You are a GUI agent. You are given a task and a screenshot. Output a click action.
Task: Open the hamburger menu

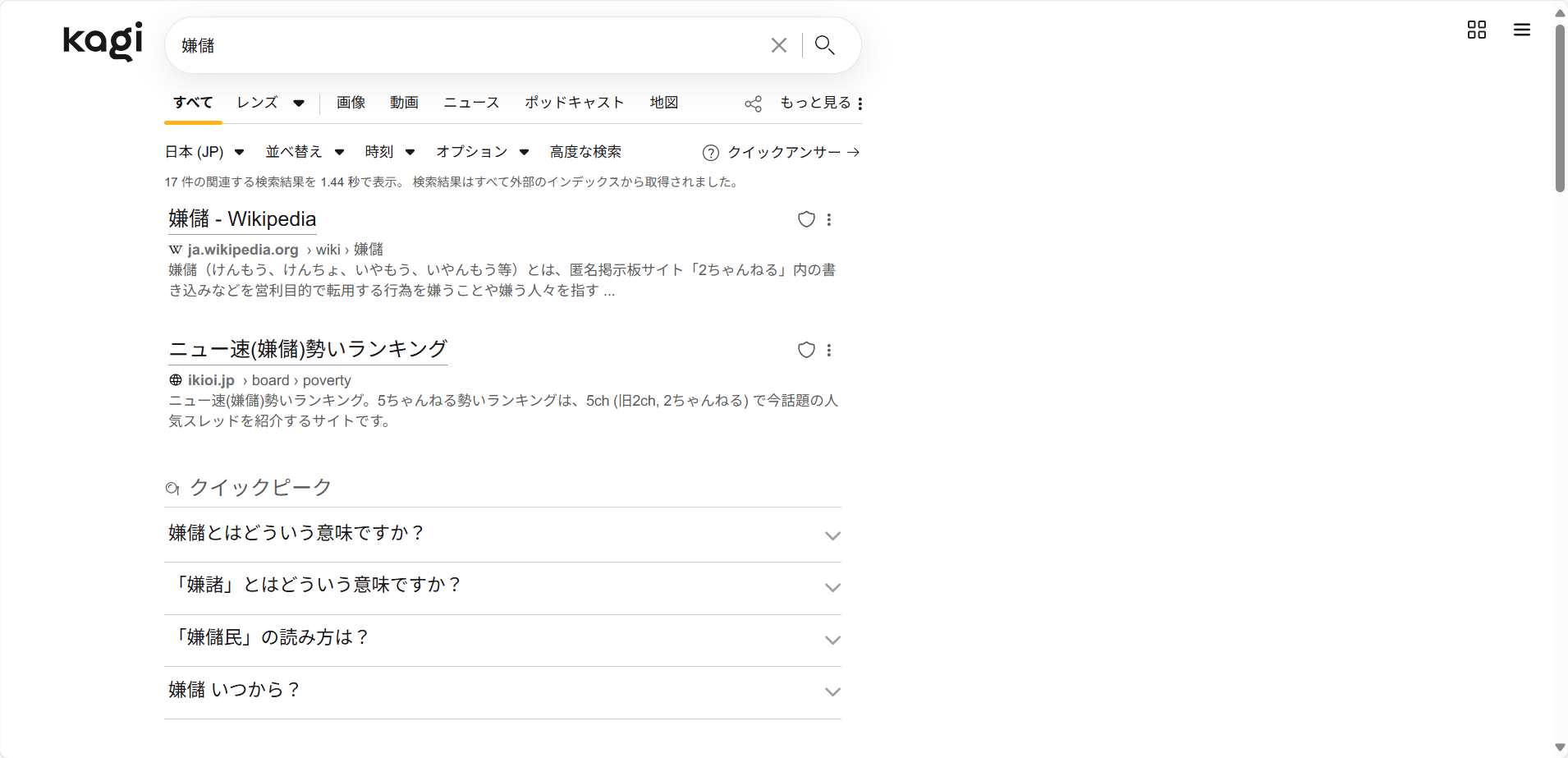pyautogui.click(x=1521, y=30)
